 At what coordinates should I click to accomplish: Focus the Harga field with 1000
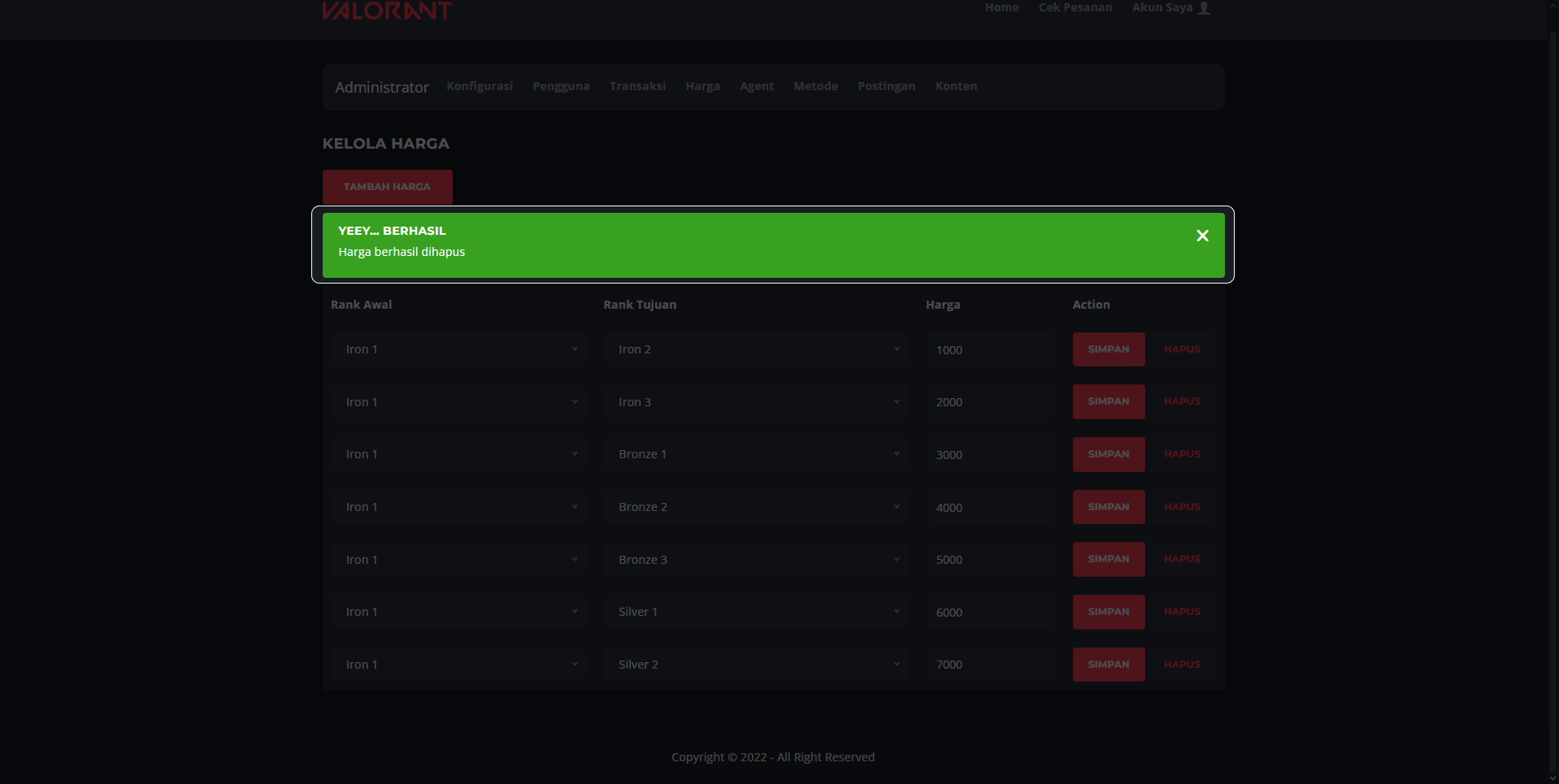pyautogui.click(x=990, y=349)
